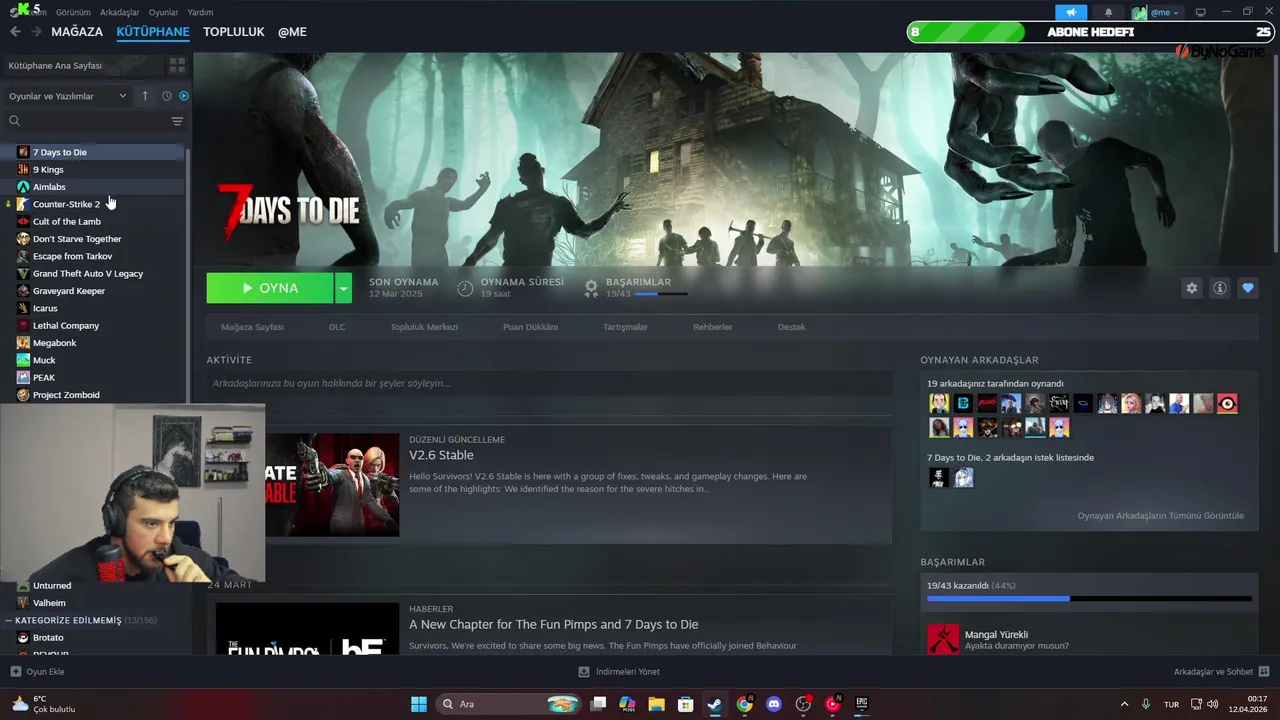This screenshot has width=1280, height=720.
Task: Open Discord from the taskbar
Action: click(x=773, y=704)
